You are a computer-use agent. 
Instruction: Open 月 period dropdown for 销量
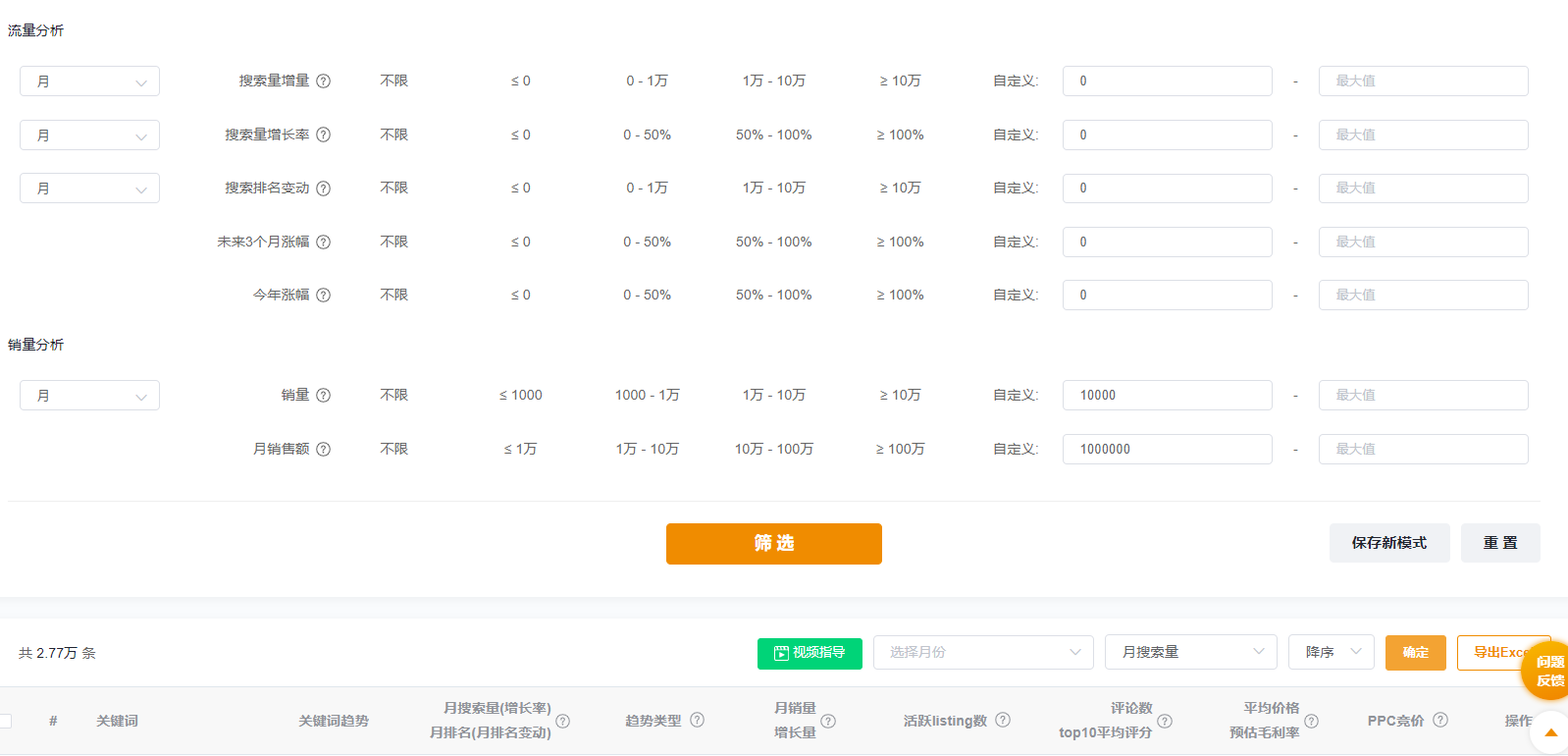(89, 395)
